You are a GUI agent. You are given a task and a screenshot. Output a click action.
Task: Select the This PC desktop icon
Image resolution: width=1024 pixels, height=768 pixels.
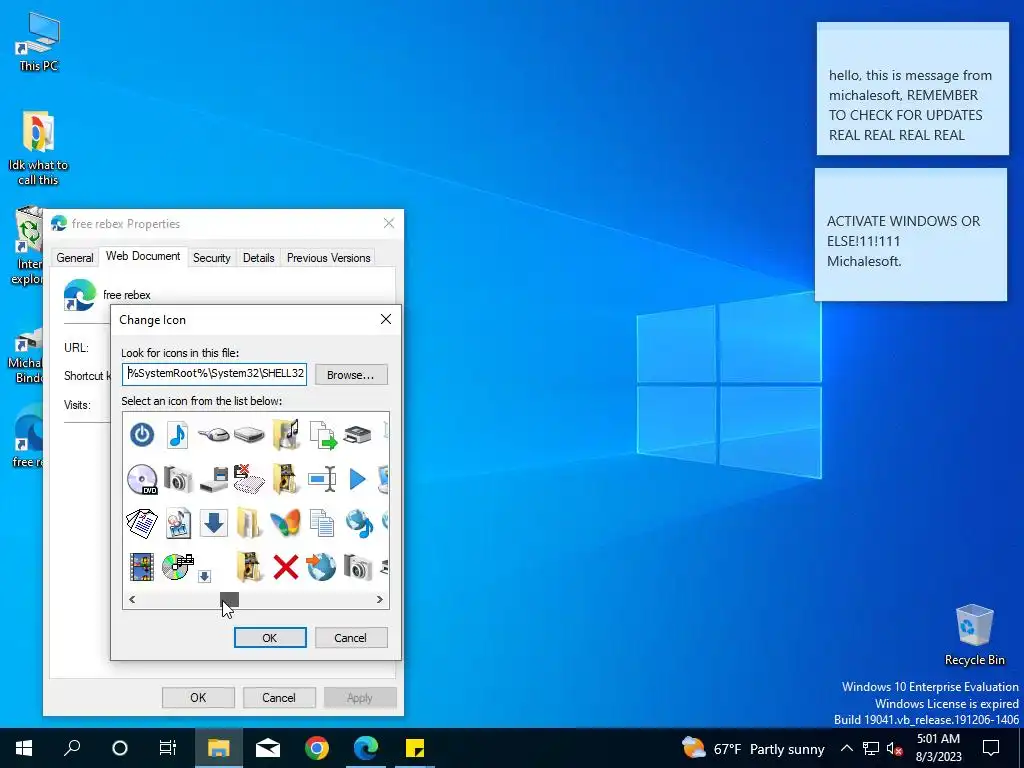coord(38,42)
